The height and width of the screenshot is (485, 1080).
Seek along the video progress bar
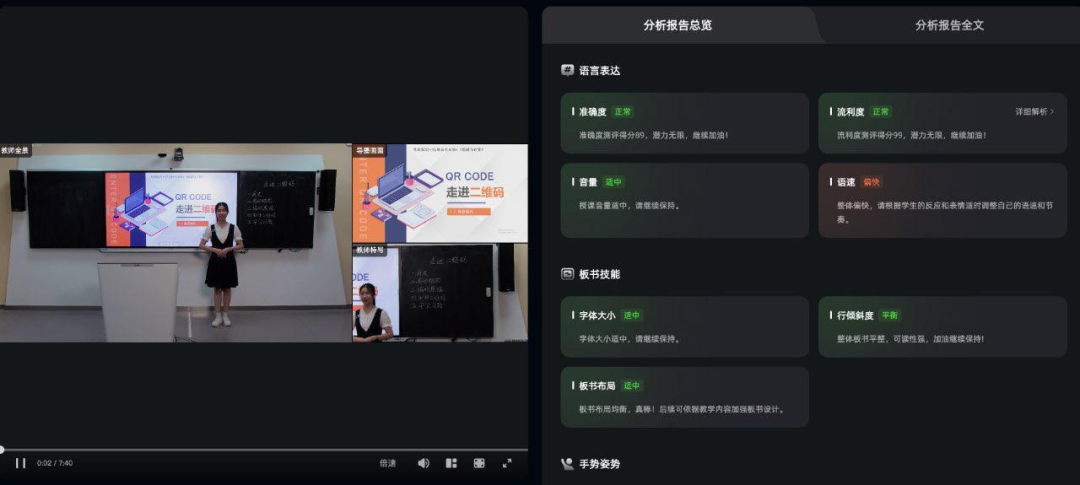(x=264, y=450)
